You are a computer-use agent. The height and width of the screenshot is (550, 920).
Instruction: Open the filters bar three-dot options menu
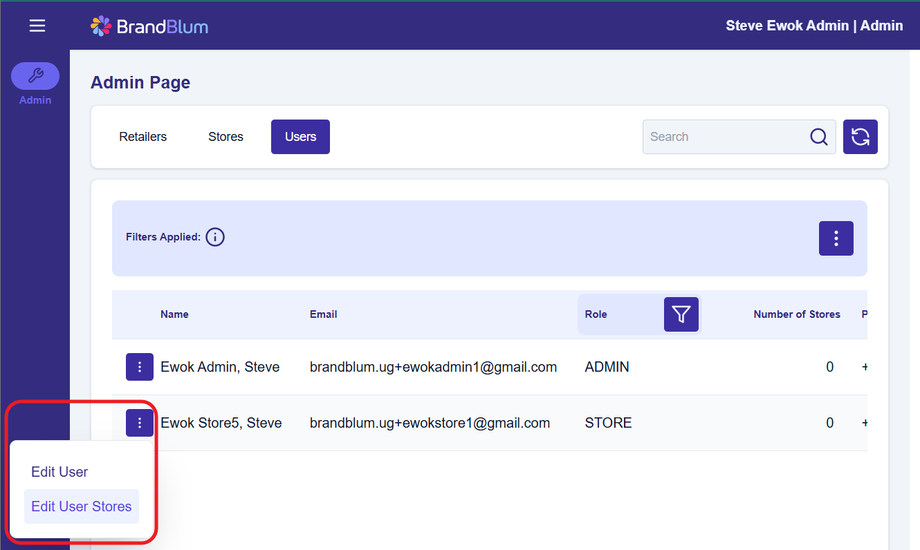pos(835,238)
